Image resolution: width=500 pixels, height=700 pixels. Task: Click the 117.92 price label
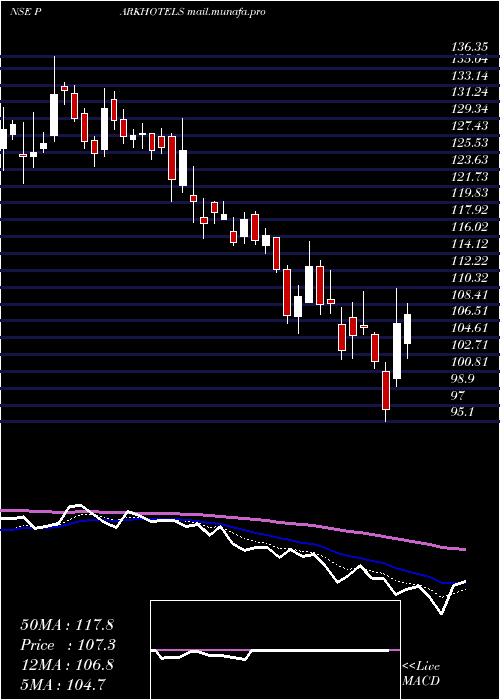470,210
